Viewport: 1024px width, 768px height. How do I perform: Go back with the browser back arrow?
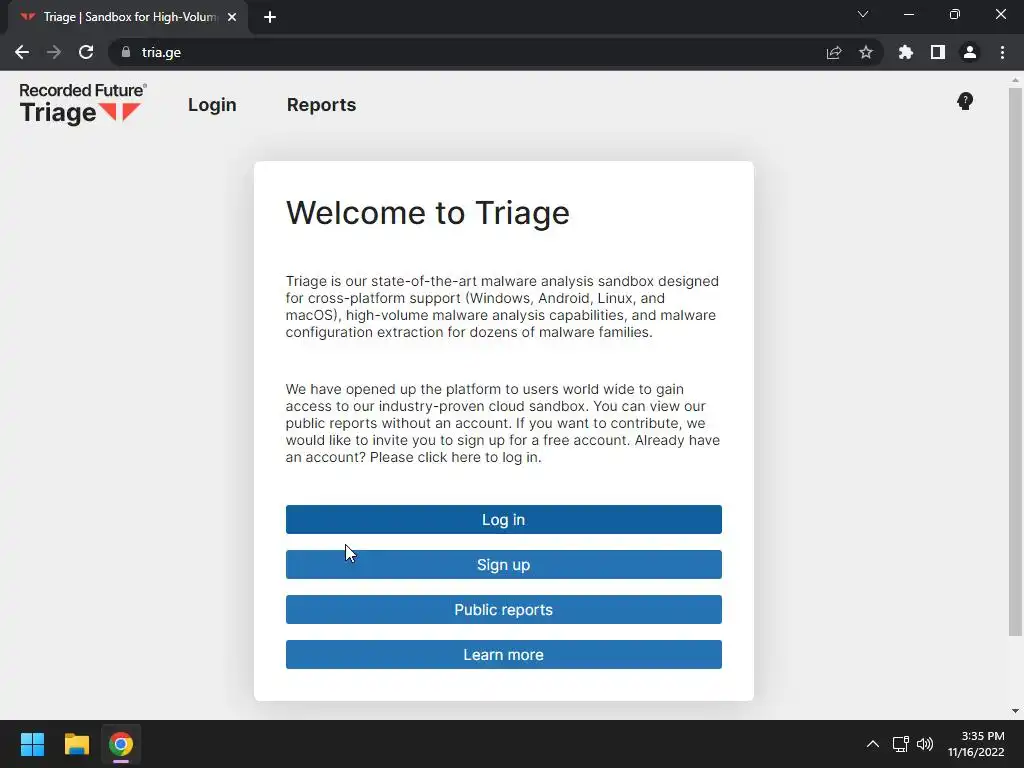coord(22,52)
